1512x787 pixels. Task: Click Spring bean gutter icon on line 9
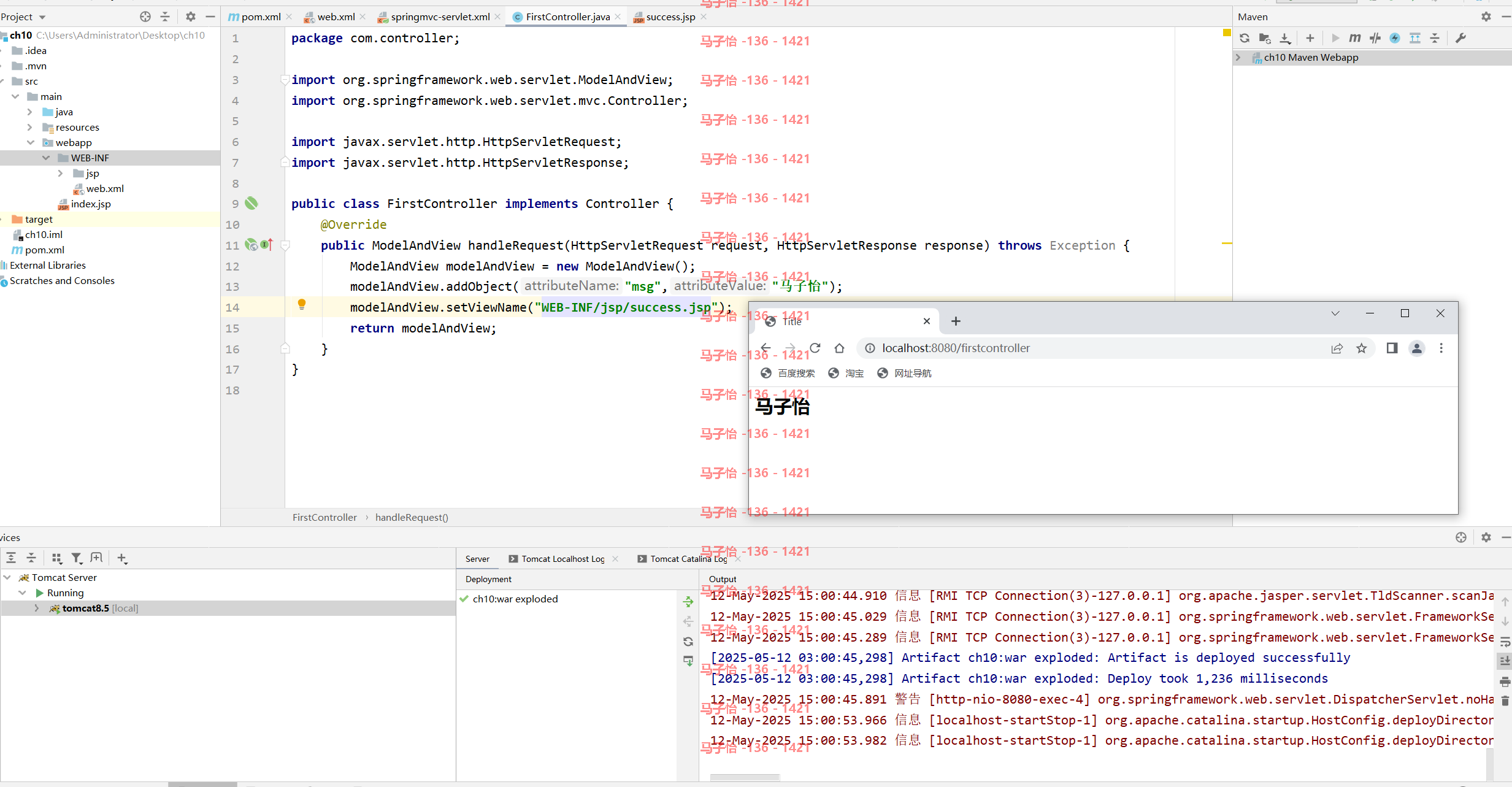click(251, 203)
